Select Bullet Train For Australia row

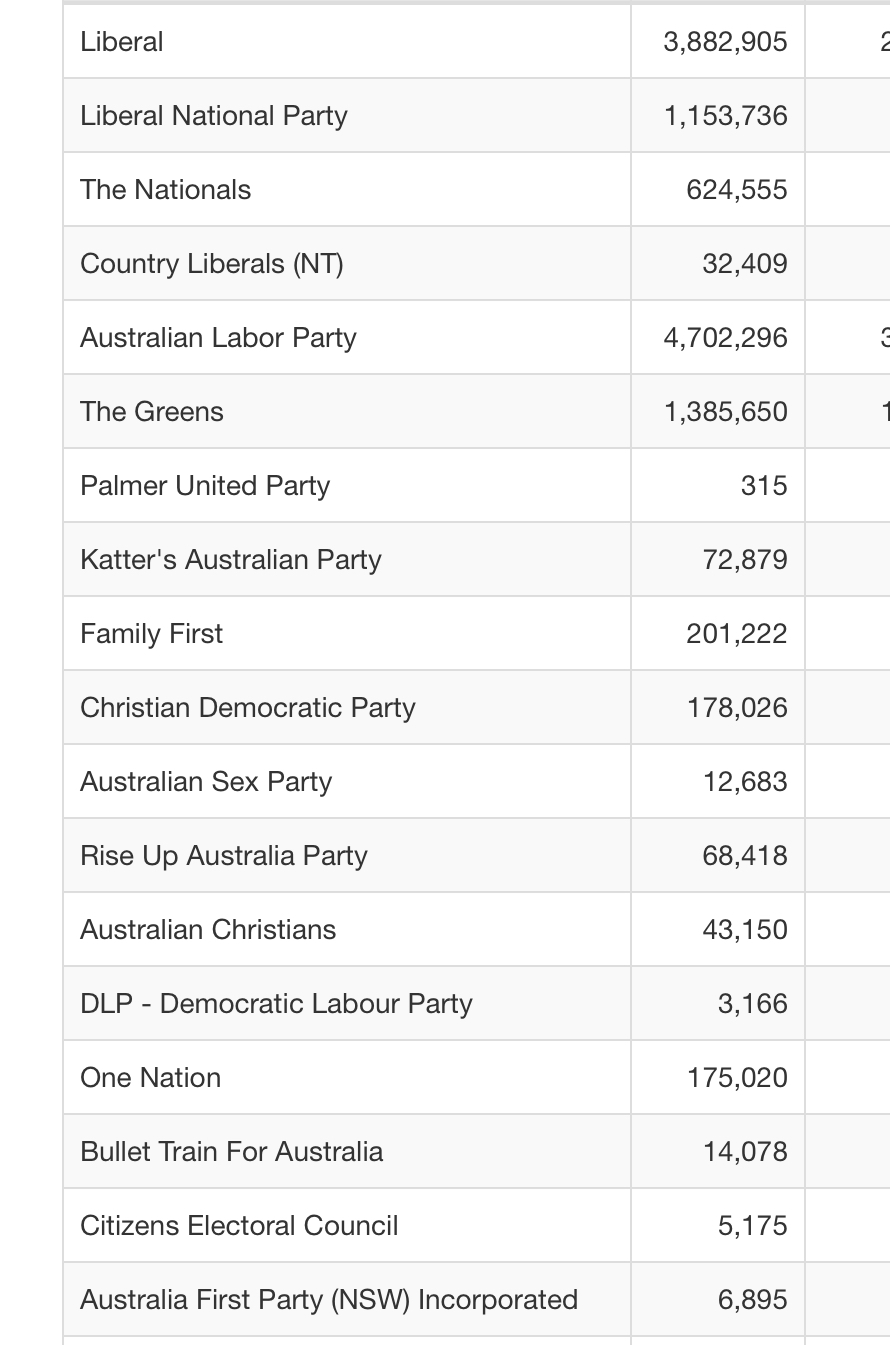pyautogui.click(x=476, y=1151)
